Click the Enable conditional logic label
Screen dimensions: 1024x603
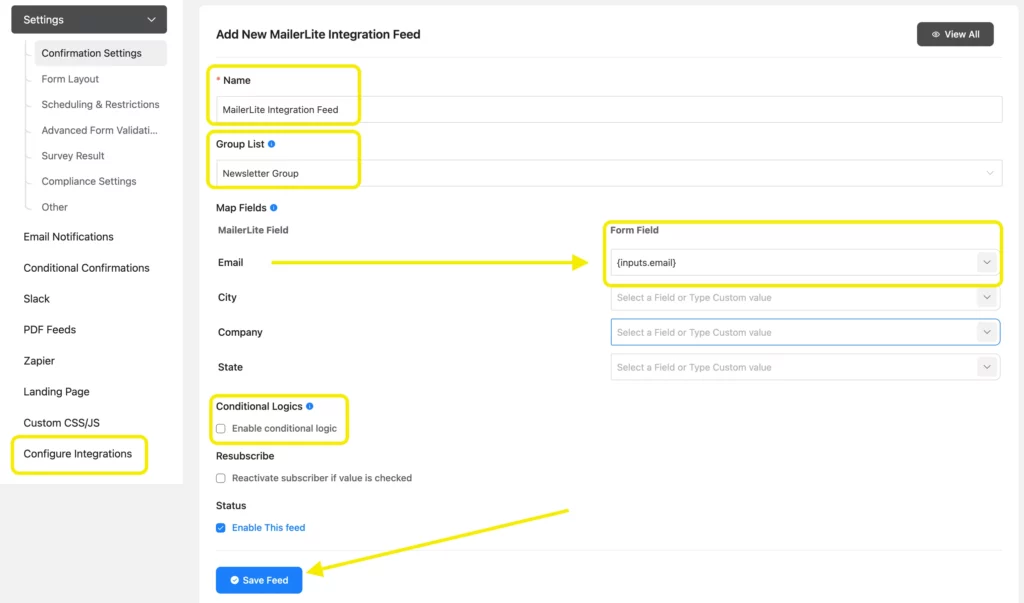(x=284, y=429)
